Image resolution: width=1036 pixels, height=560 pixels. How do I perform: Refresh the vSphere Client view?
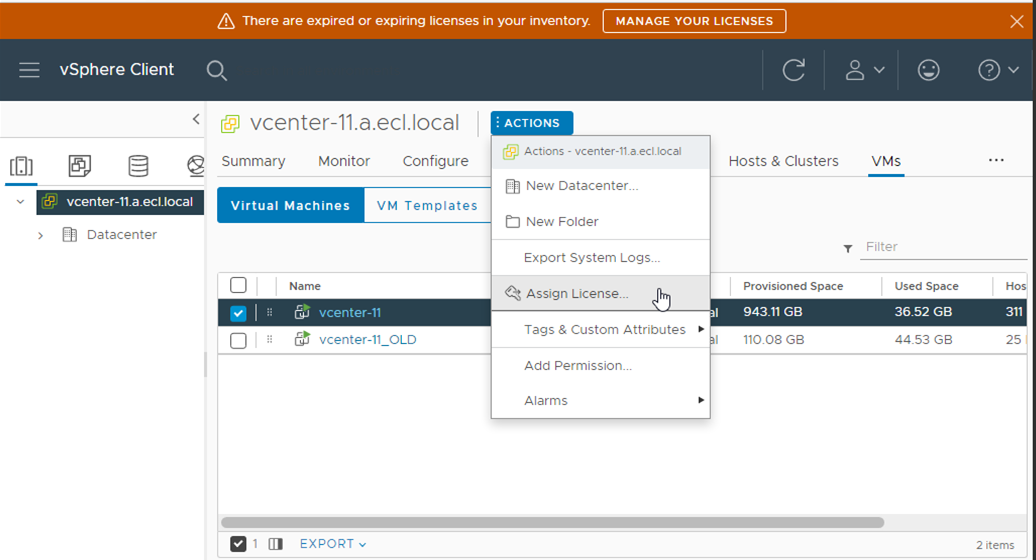tap(793, 70)
